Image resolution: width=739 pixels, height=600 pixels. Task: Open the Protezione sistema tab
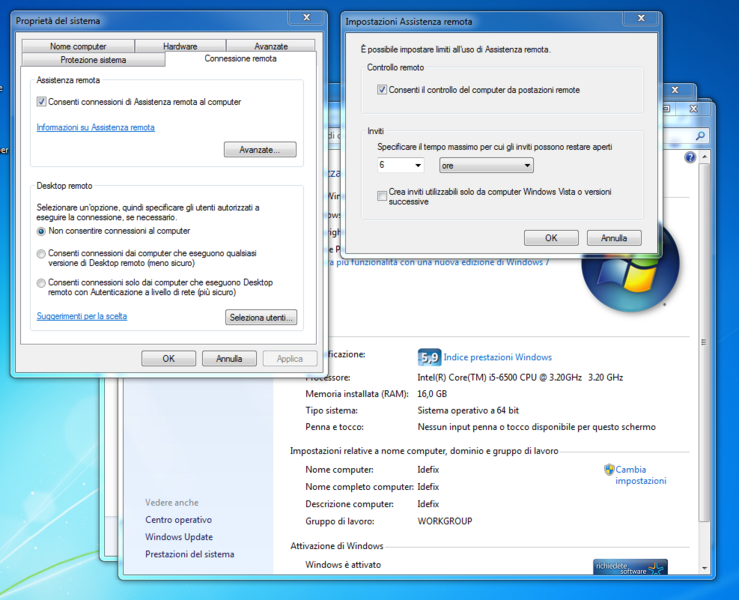pyautogui.click(x=93, y=59)
